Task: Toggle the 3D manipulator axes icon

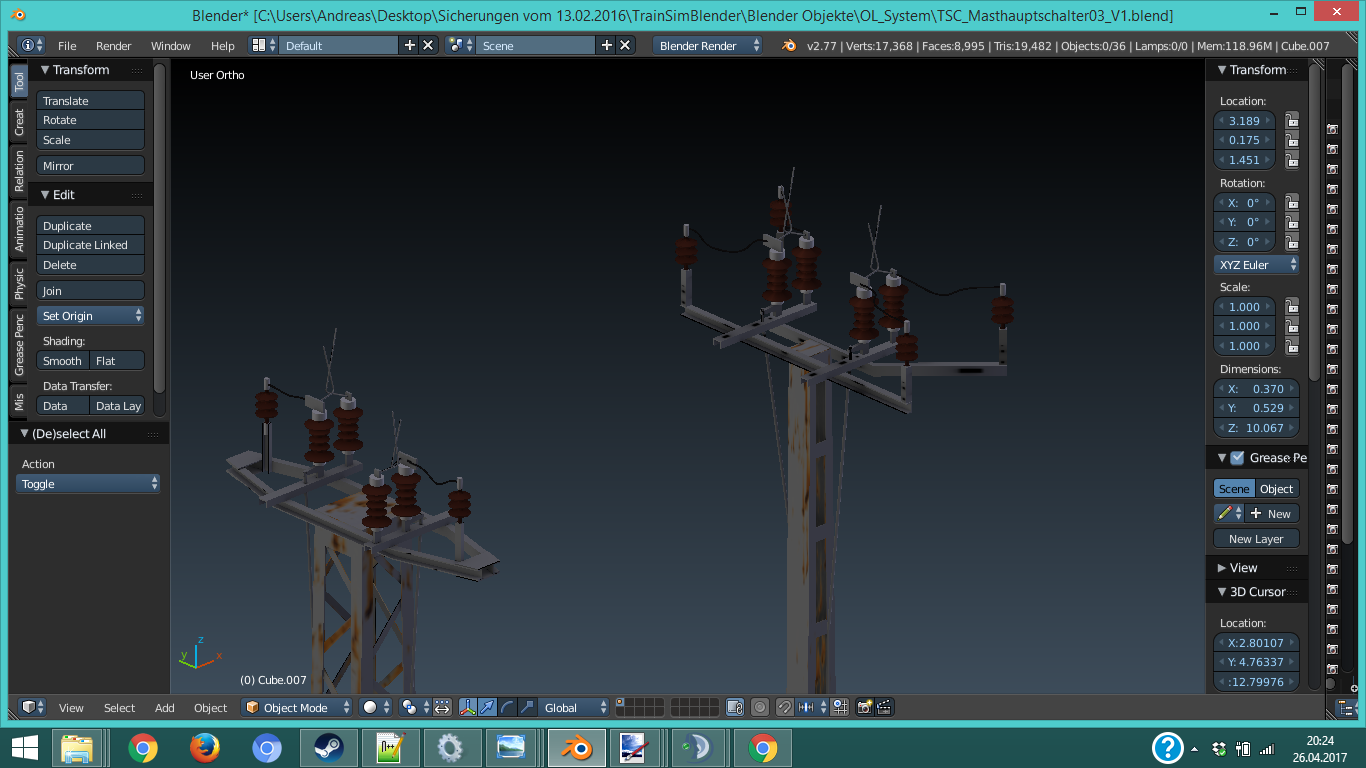Action: (x=467, y=707)
